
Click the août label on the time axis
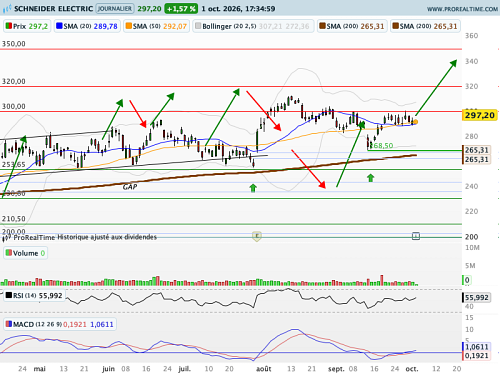click(x=263, y=369)
